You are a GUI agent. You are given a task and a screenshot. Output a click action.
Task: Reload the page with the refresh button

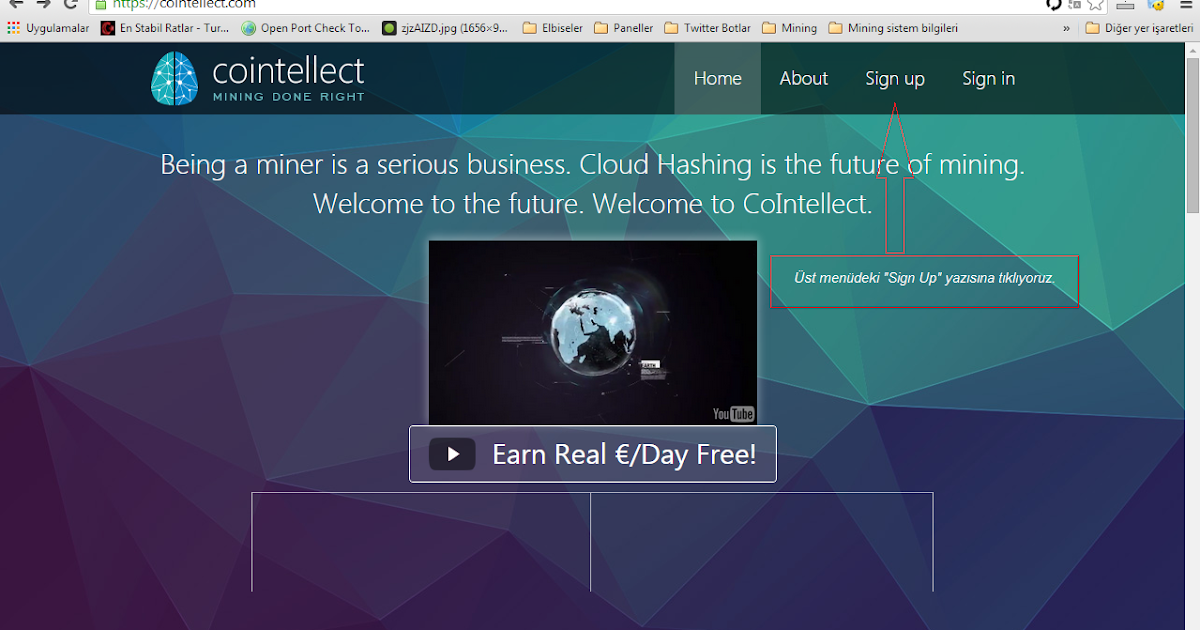tap(70, 4)
